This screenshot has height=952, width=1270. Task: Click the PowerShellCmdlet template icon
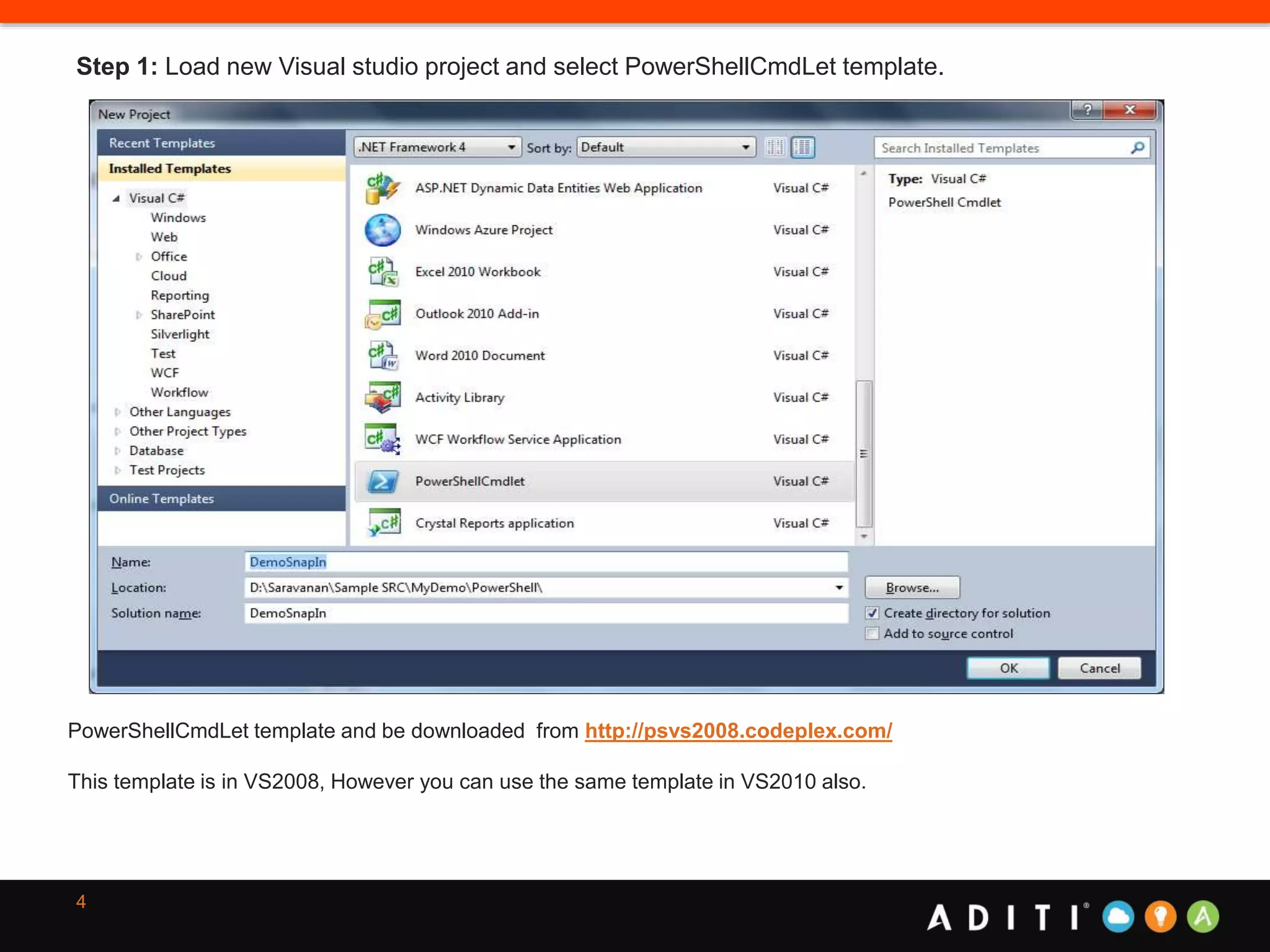(382, 482)
